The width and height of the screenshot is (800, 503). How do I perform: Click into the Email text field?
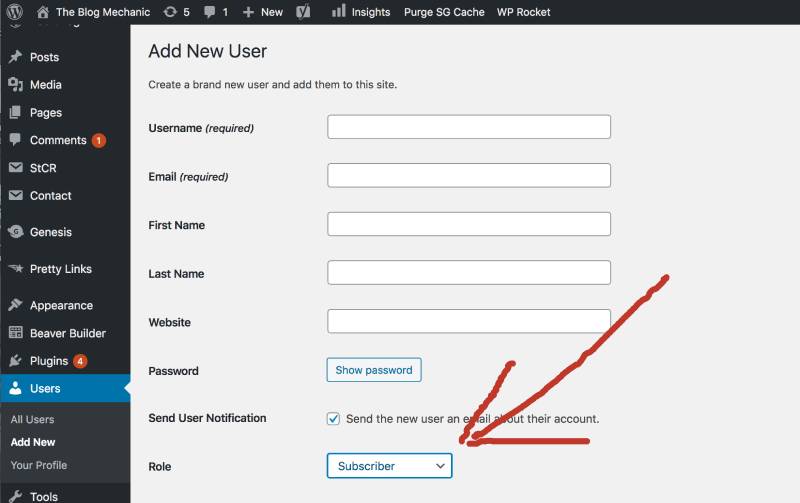(469, 176)
